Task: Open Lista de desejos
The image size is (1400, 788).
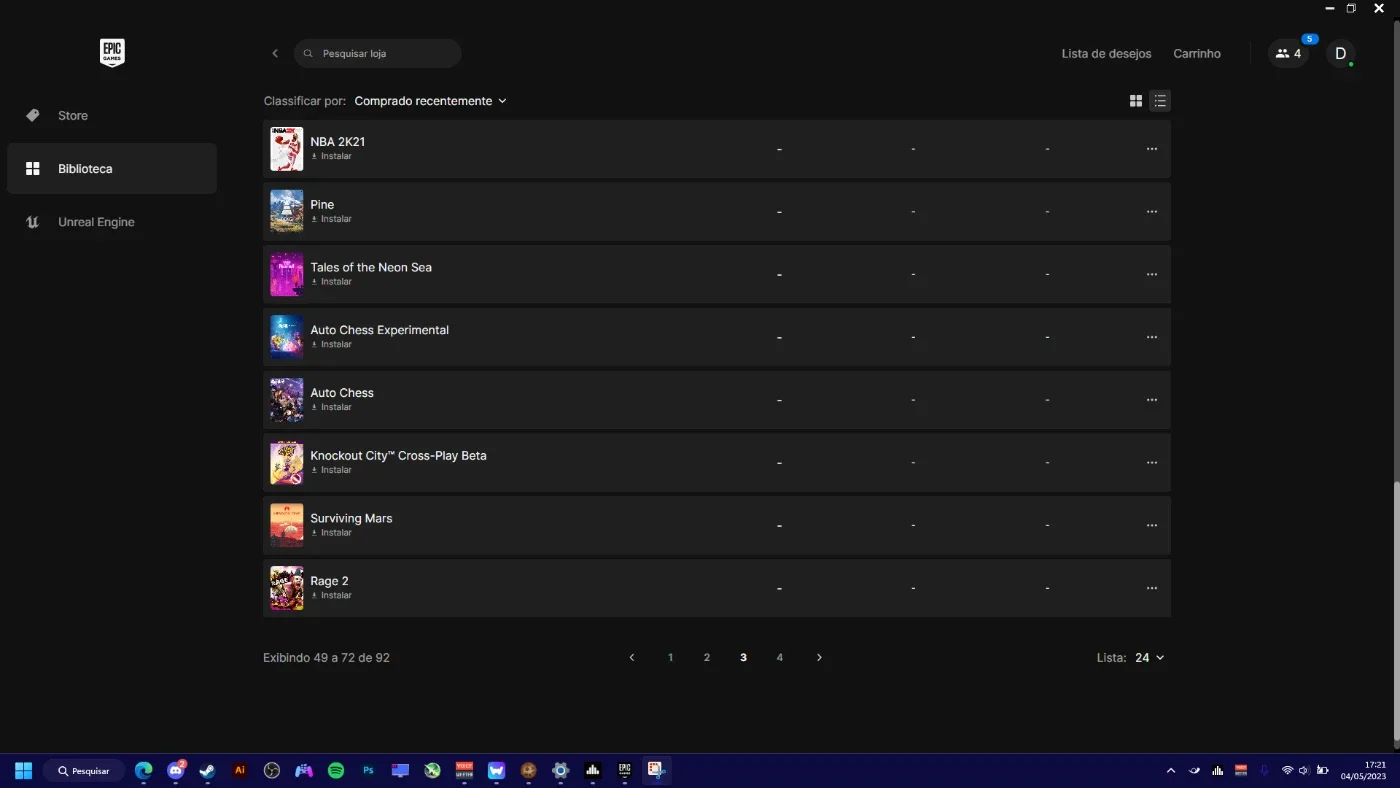Action: (1106, 54)
